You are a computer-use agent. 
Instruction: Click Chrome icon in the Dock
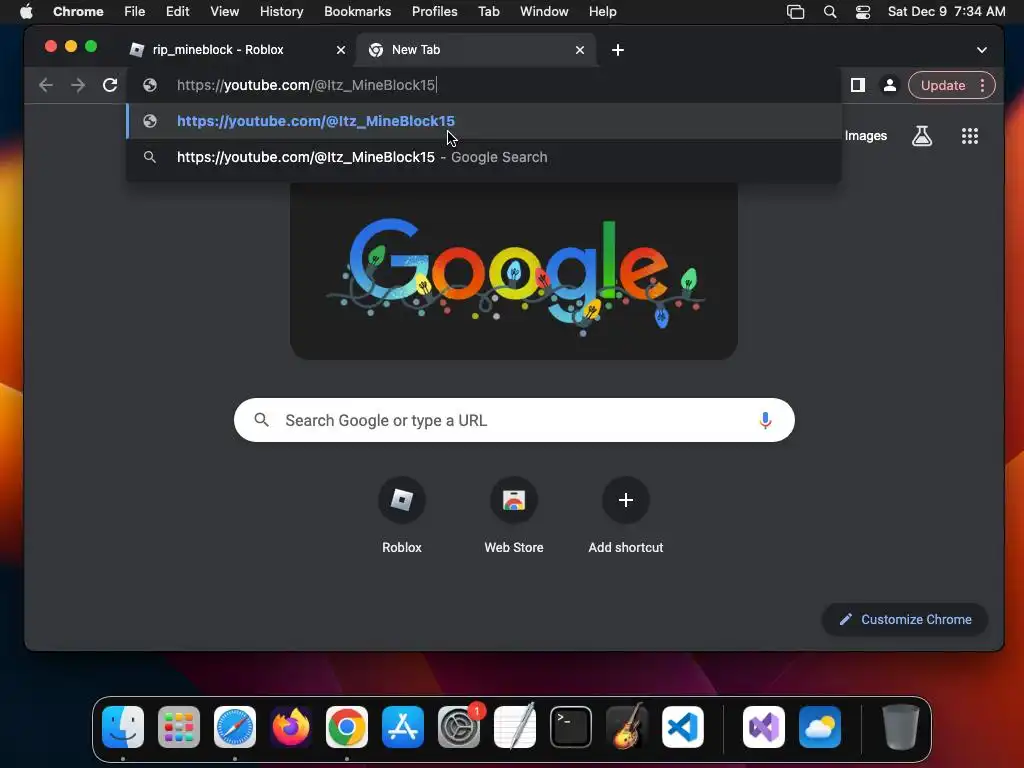pyautogui.click(x=347, y=727)
